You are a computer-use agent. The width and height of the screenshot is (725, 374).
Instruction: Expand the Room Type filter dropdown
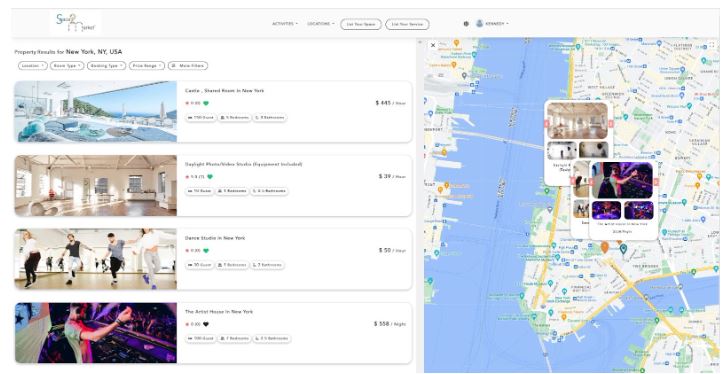coord(67,66)
